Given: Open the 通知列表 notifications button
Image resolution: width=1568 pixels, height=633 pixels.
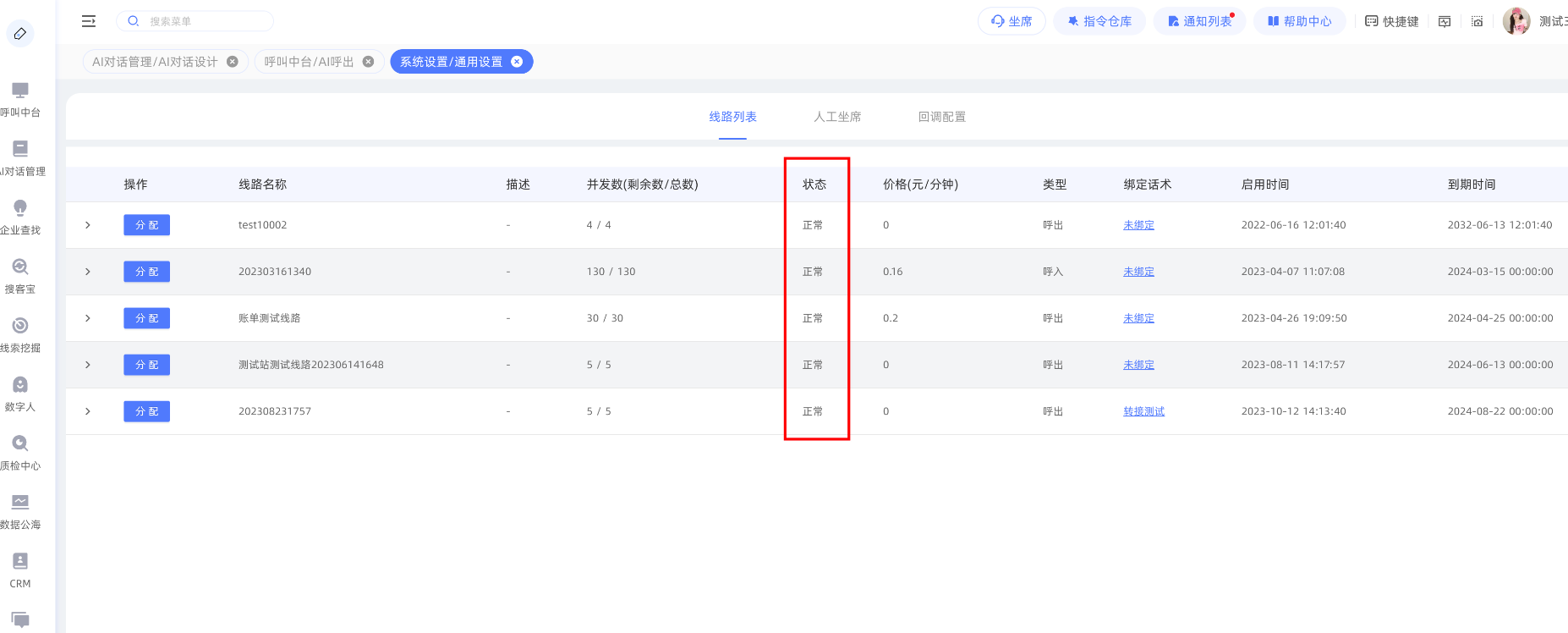Looking at the screenshot, I should pos(1199,21).
